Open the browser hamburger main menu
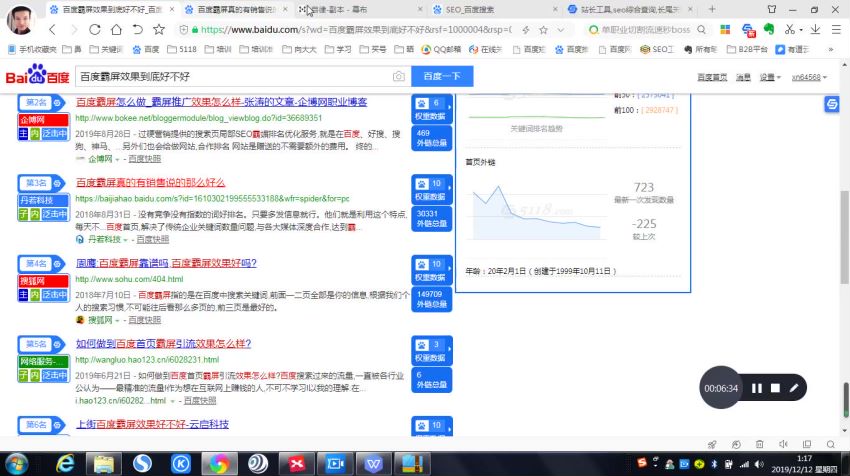 tap(836, 30)
